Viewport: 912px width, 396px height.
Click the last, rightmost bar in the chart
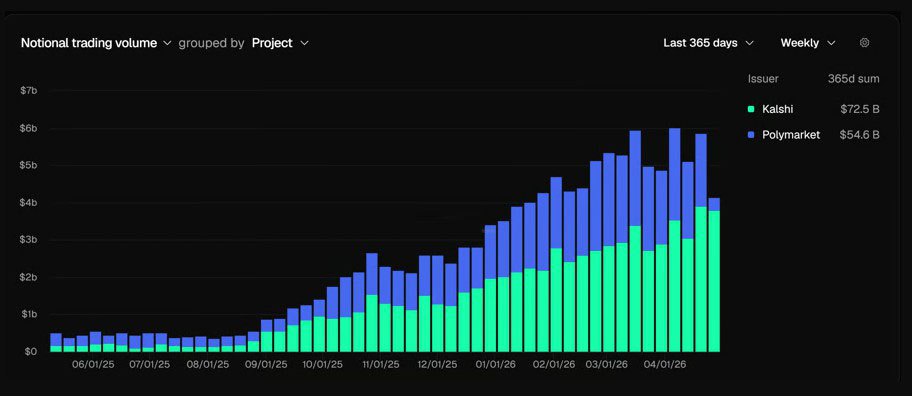714,275
